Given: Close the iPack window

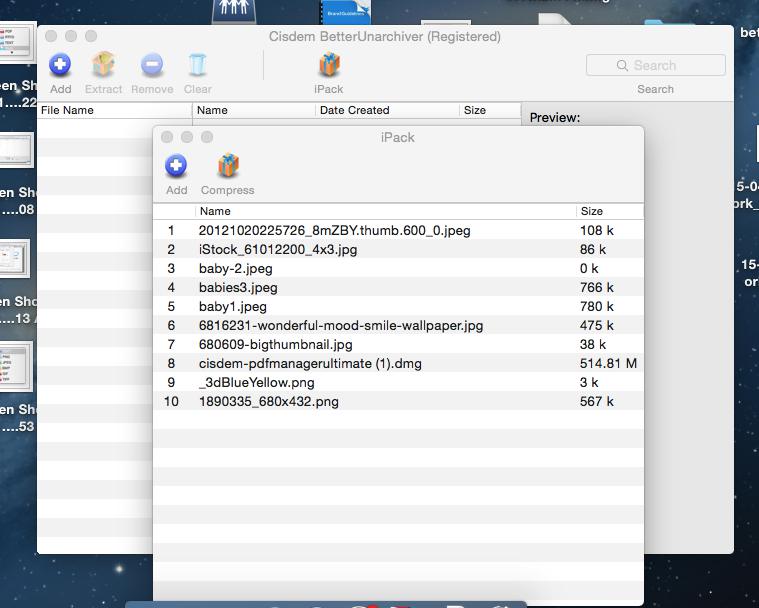Looking at the screenshot, I should coord(167,137).
